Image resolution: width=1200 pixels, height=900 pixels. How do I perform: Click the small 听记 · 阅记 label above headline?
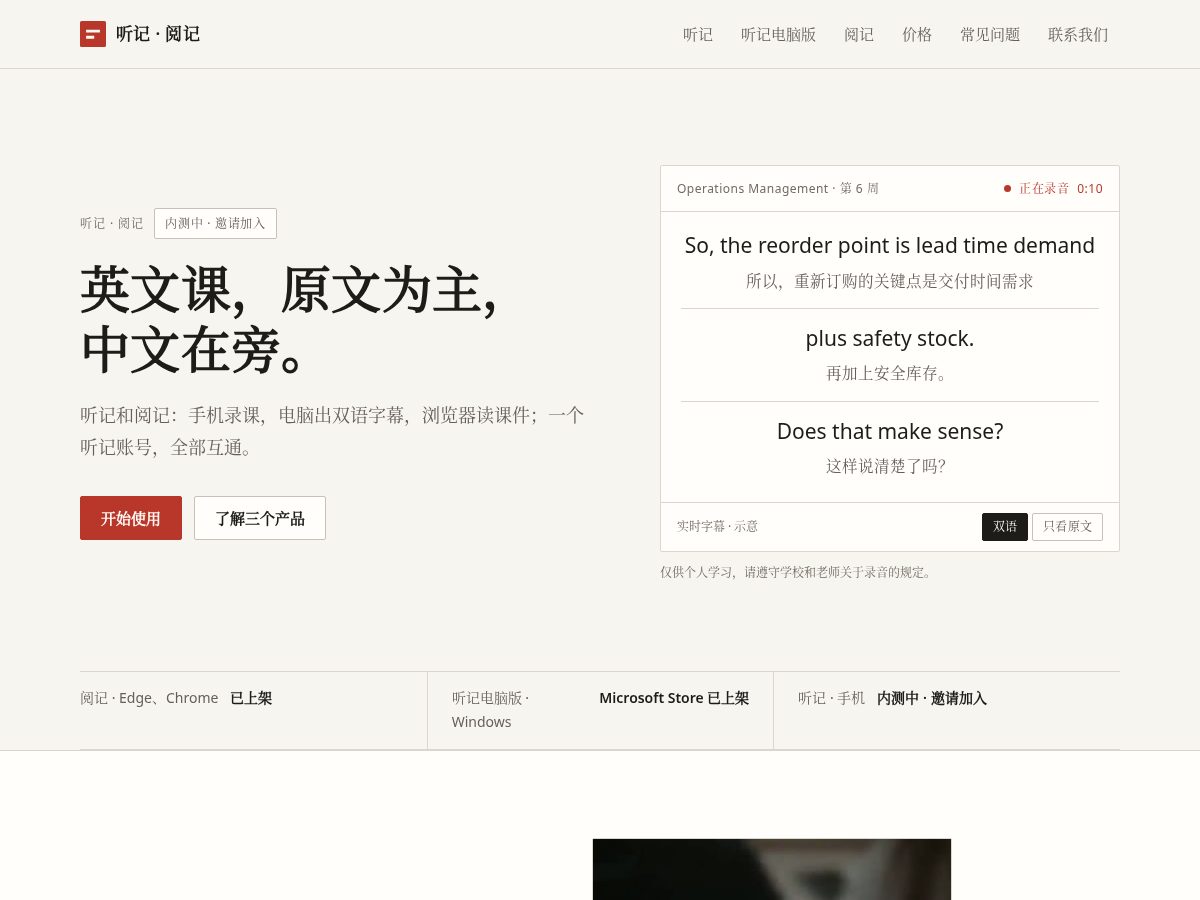coord(112,223)
